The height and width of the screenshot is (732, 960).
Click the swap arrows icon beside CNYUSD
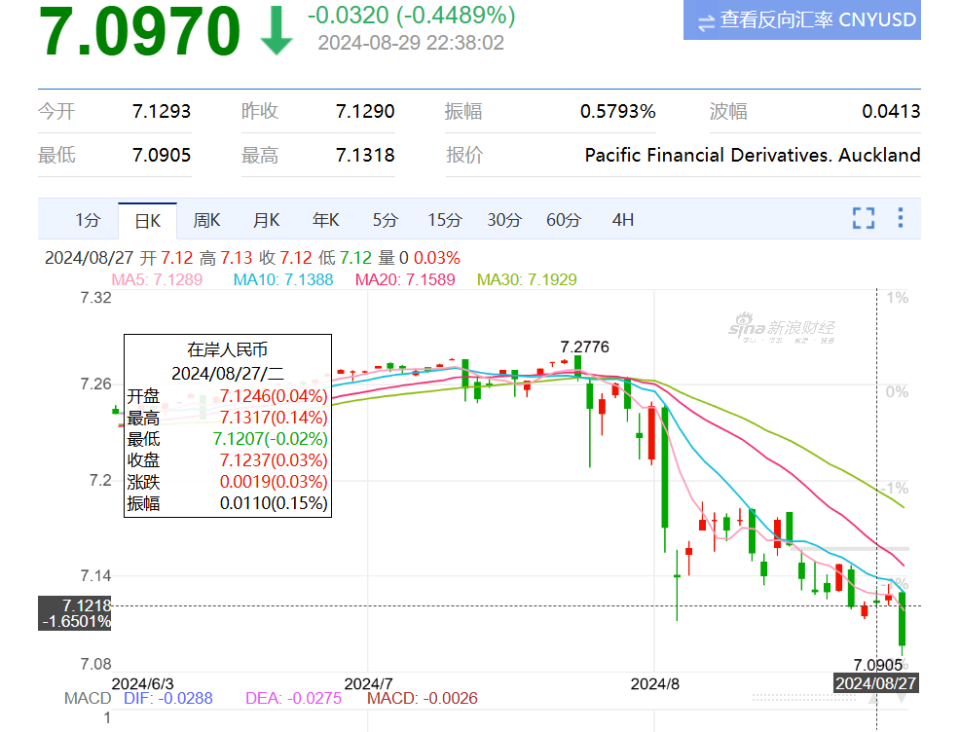pos(706,23)
